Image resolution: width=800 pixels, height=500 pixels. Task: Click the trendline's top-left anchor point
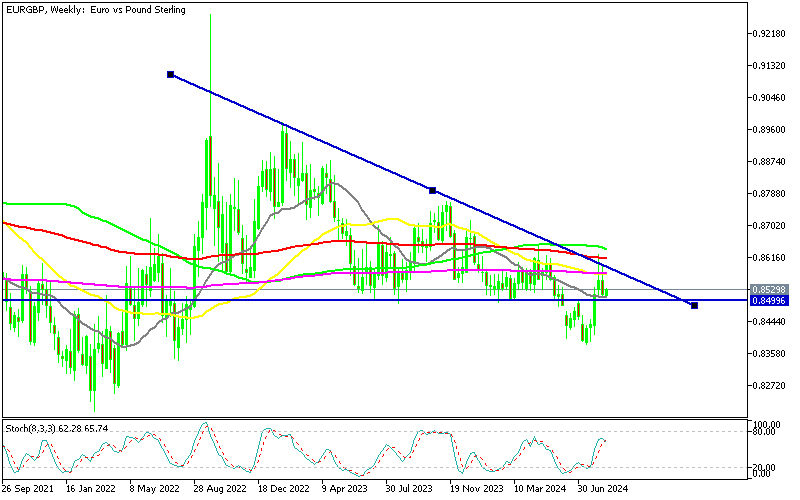(171, 74)
